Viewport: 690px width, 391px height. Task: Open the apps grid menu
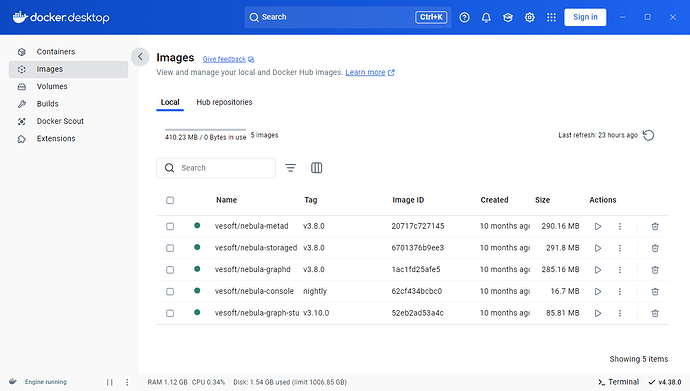551,17
